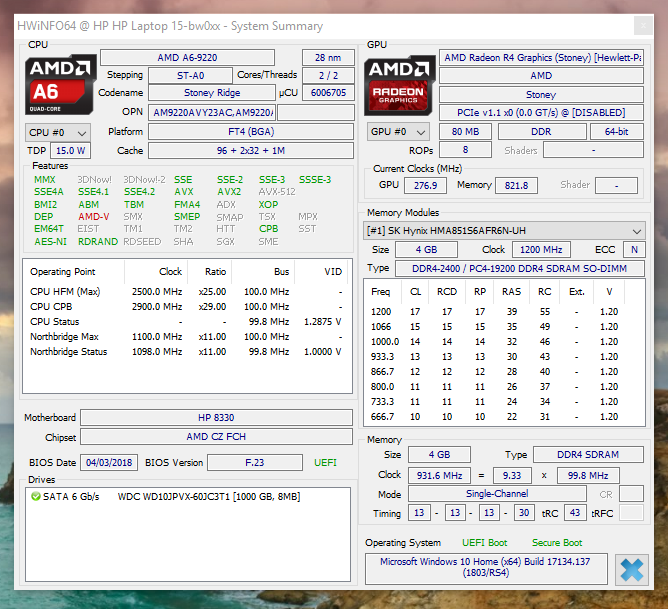Click the blue X close icon

tap(631, 570)
